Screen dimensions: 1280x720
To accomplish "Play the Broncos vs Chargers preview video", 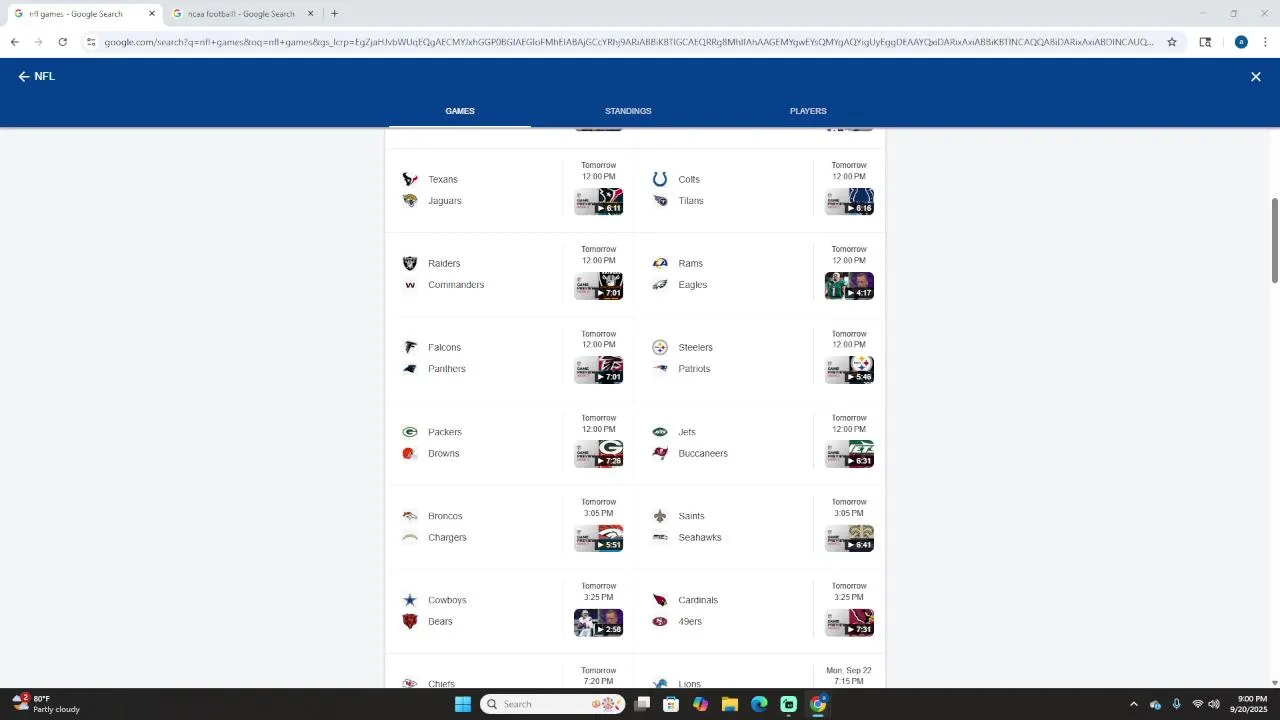I will pos(599,538).
